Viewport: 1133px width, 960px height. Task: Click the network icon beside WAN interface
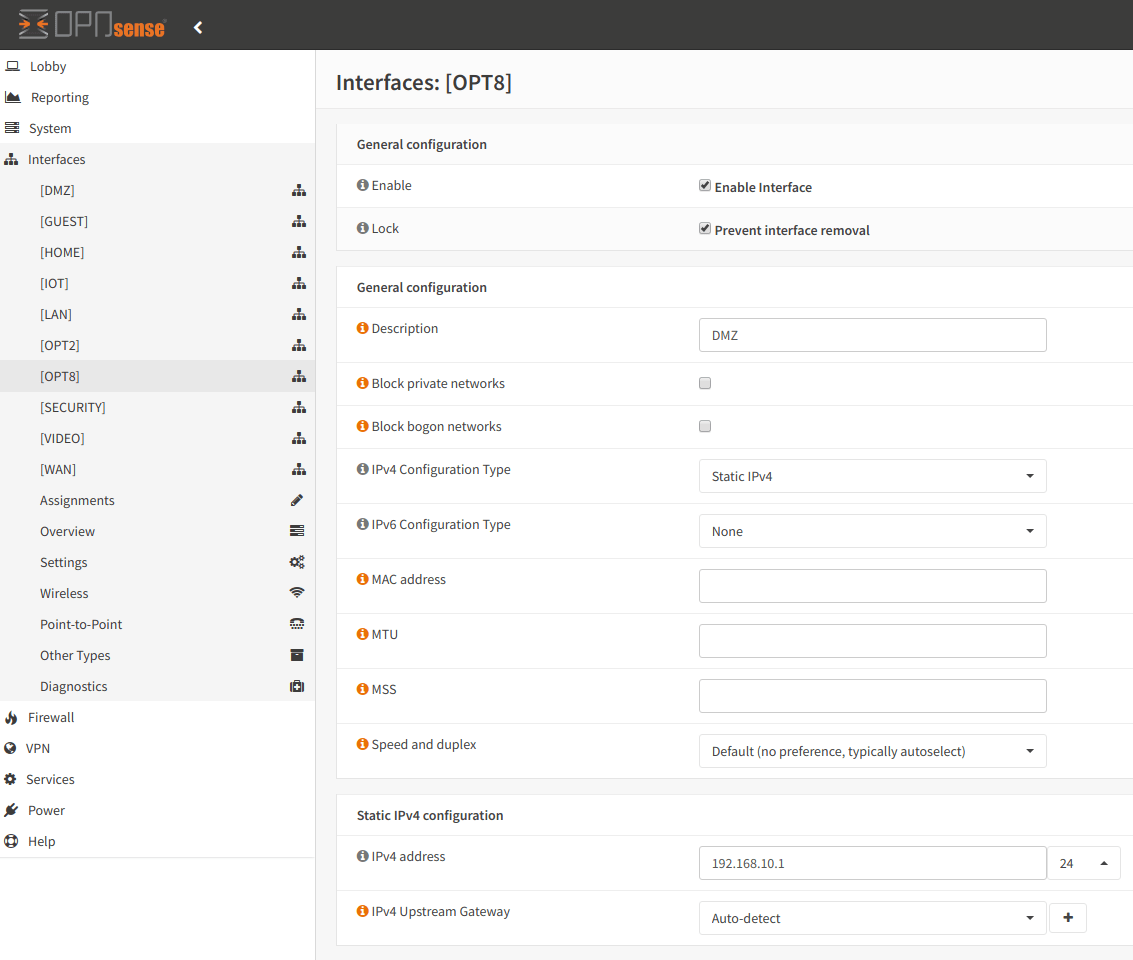(298, 469)
